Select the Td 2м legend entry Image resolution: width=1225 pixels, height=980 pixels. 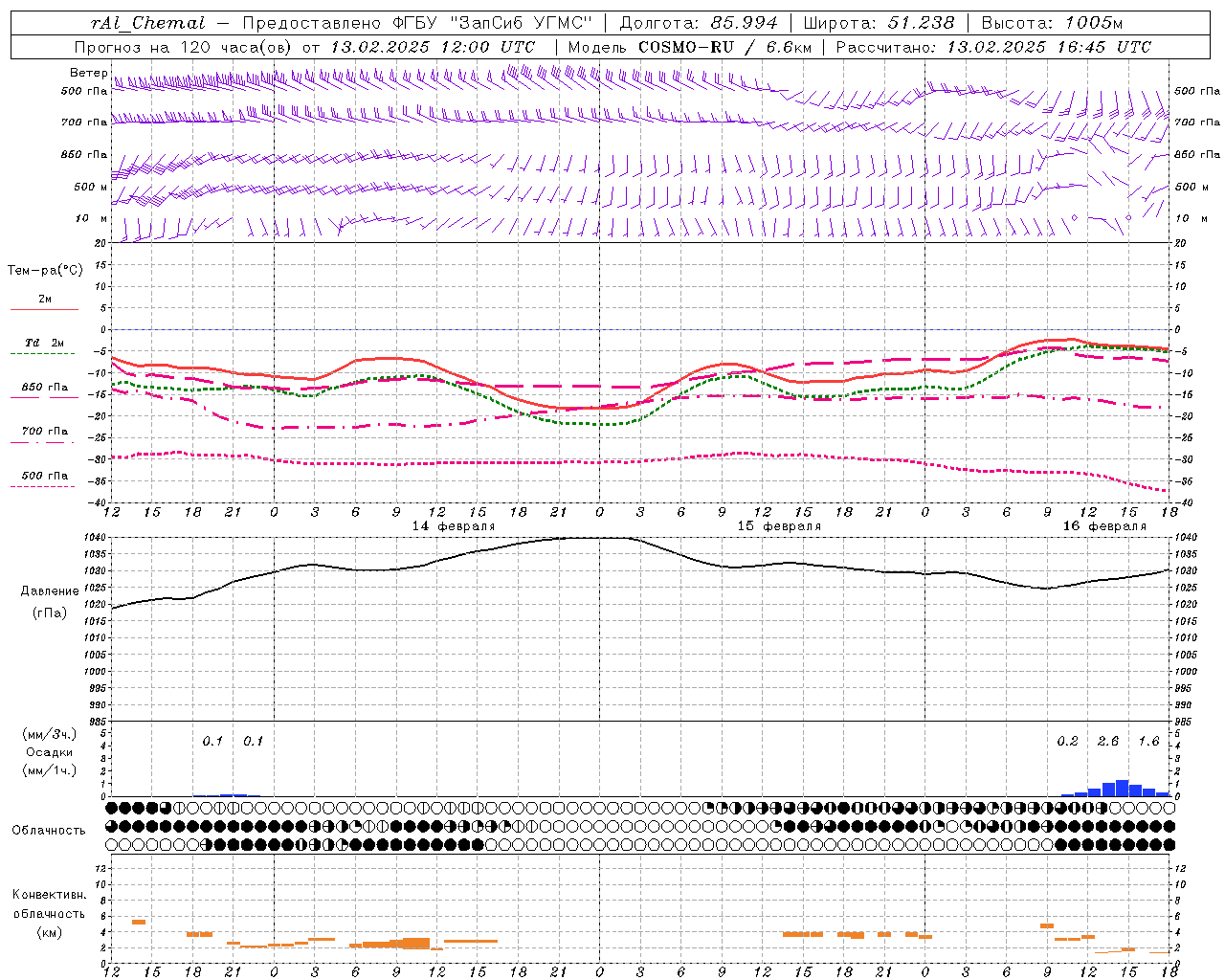[x=44, y=343]
